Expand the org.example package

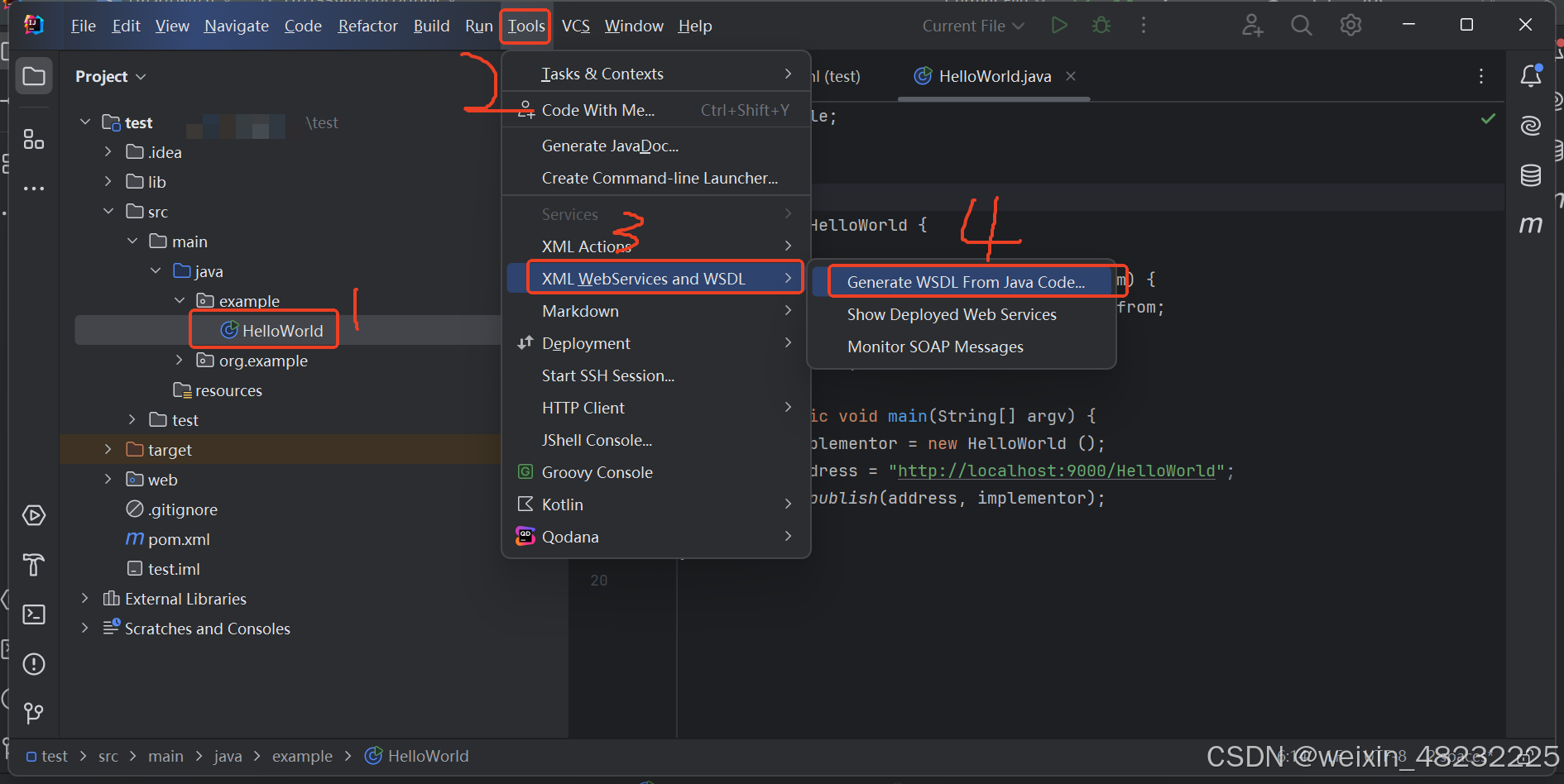point(180,361)
